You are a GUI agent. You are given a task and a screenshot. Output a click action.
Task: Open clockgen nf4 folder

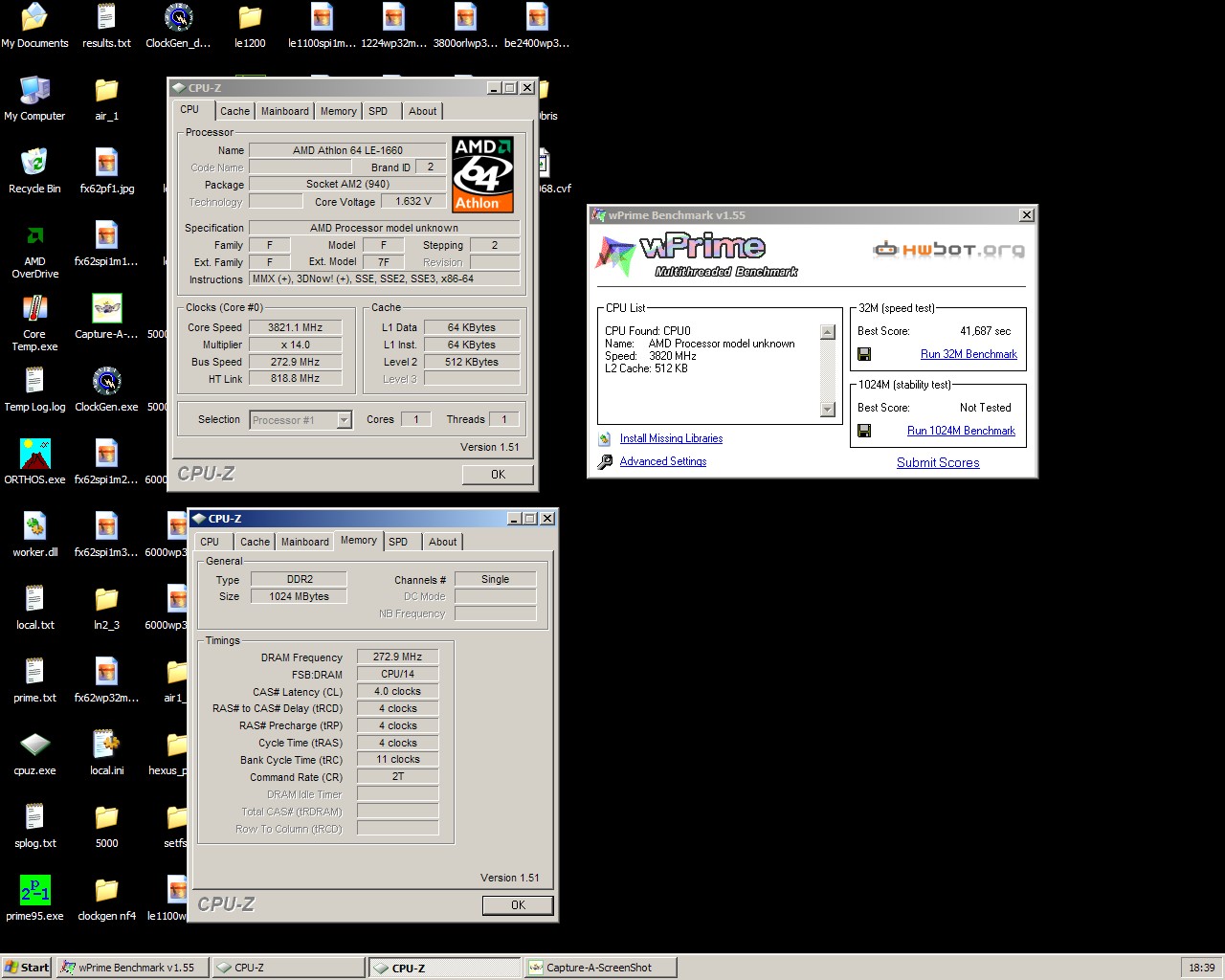point(106,899)
